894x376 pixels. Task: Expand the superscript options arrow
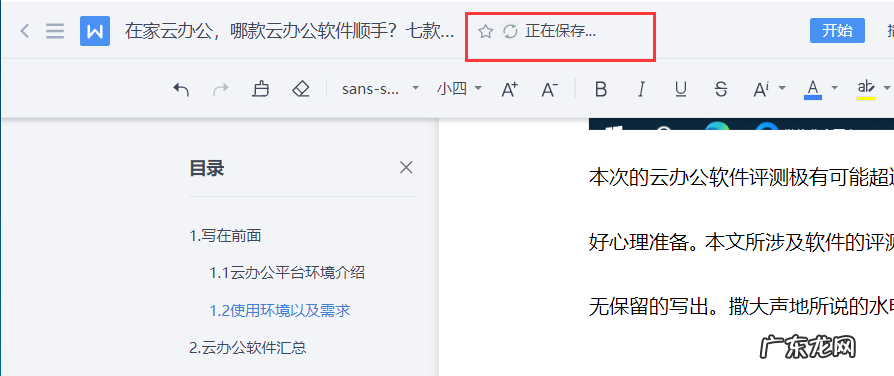[782, 88]
